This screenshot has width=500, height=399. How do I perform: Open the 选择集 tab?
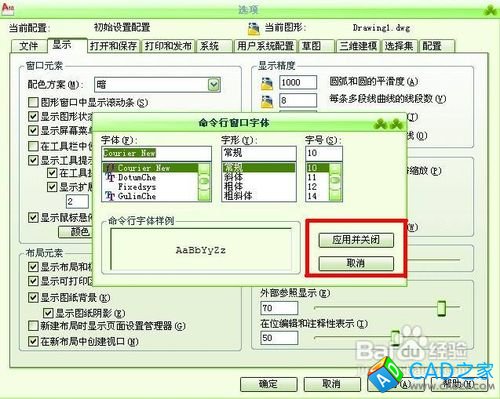pos(400,46)
